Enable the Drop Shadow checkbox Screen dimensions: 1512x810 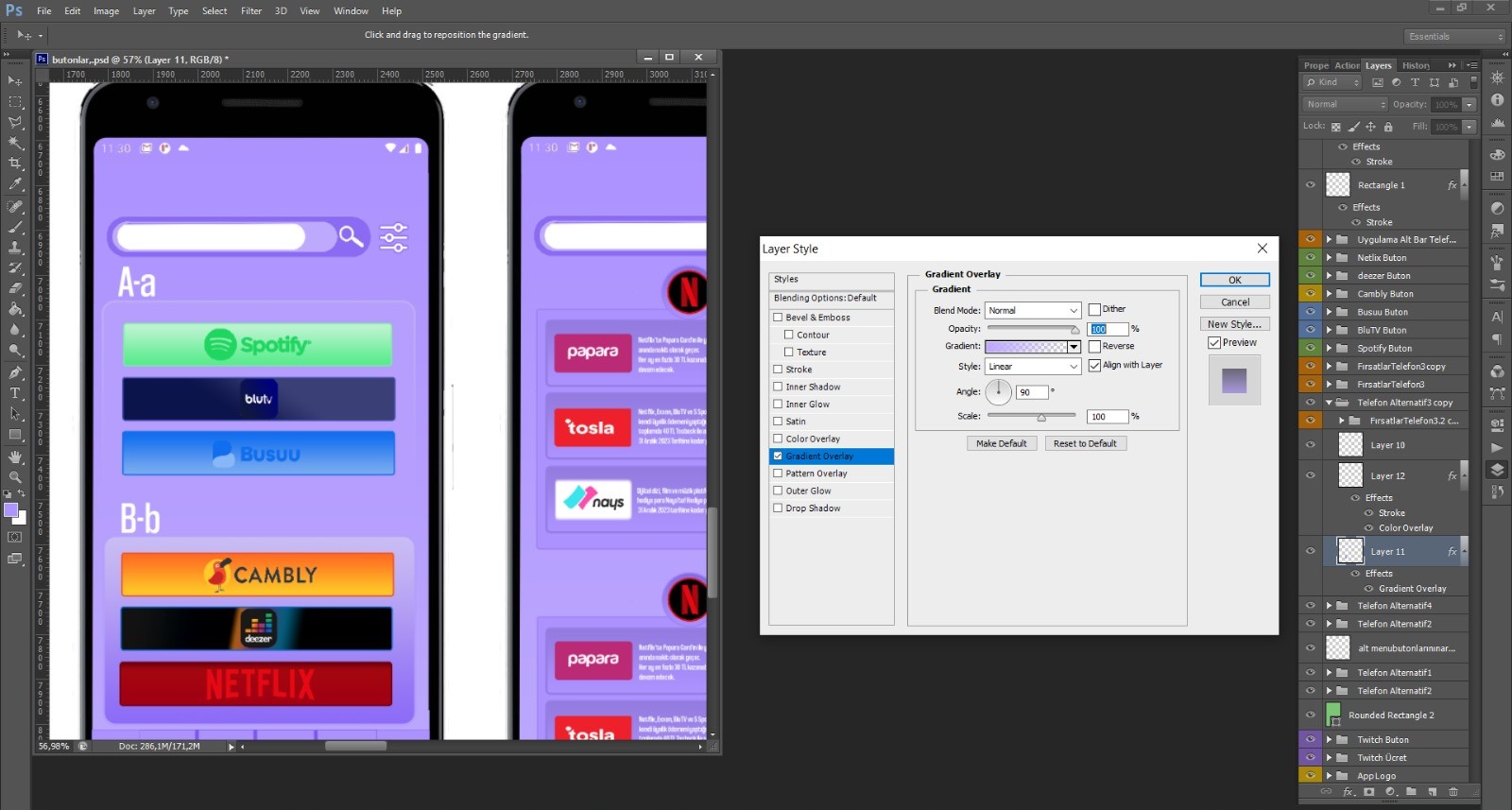(x=778, y=508)
